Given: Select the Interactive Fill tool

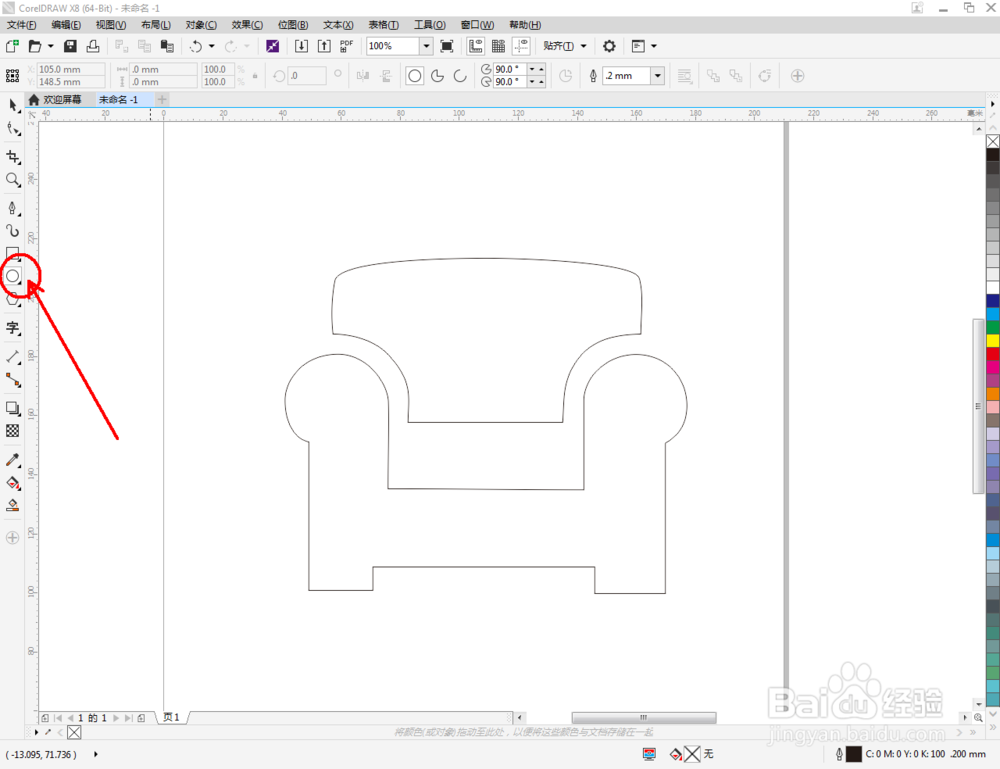Looking at the screenshot, I should coord(13,483).
